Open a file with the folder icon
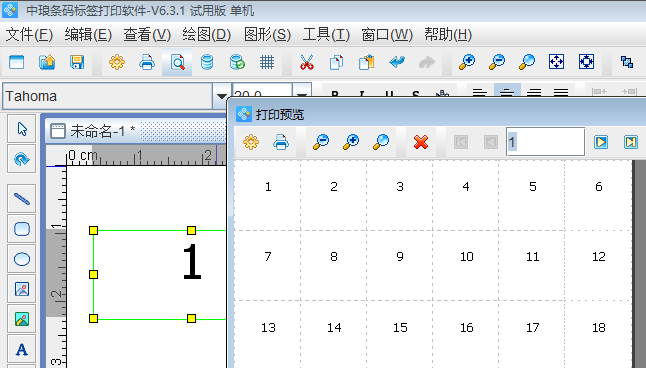 (47, 62)
